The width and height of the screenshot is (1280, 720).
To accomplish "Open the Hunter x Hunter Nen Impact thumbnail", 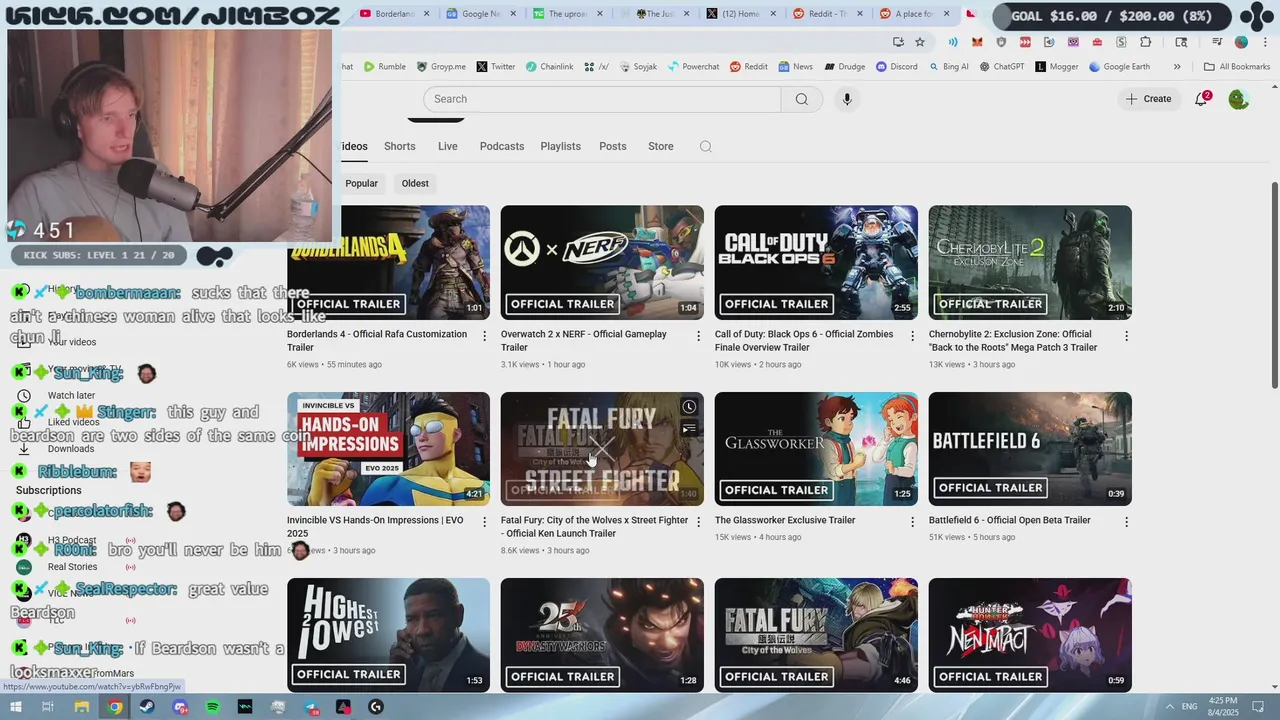I will [x=1030, y=635].
